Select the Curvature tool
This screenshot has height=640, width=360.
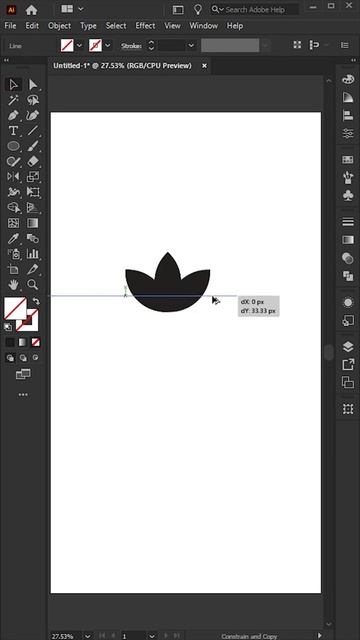tap(33, 115)
